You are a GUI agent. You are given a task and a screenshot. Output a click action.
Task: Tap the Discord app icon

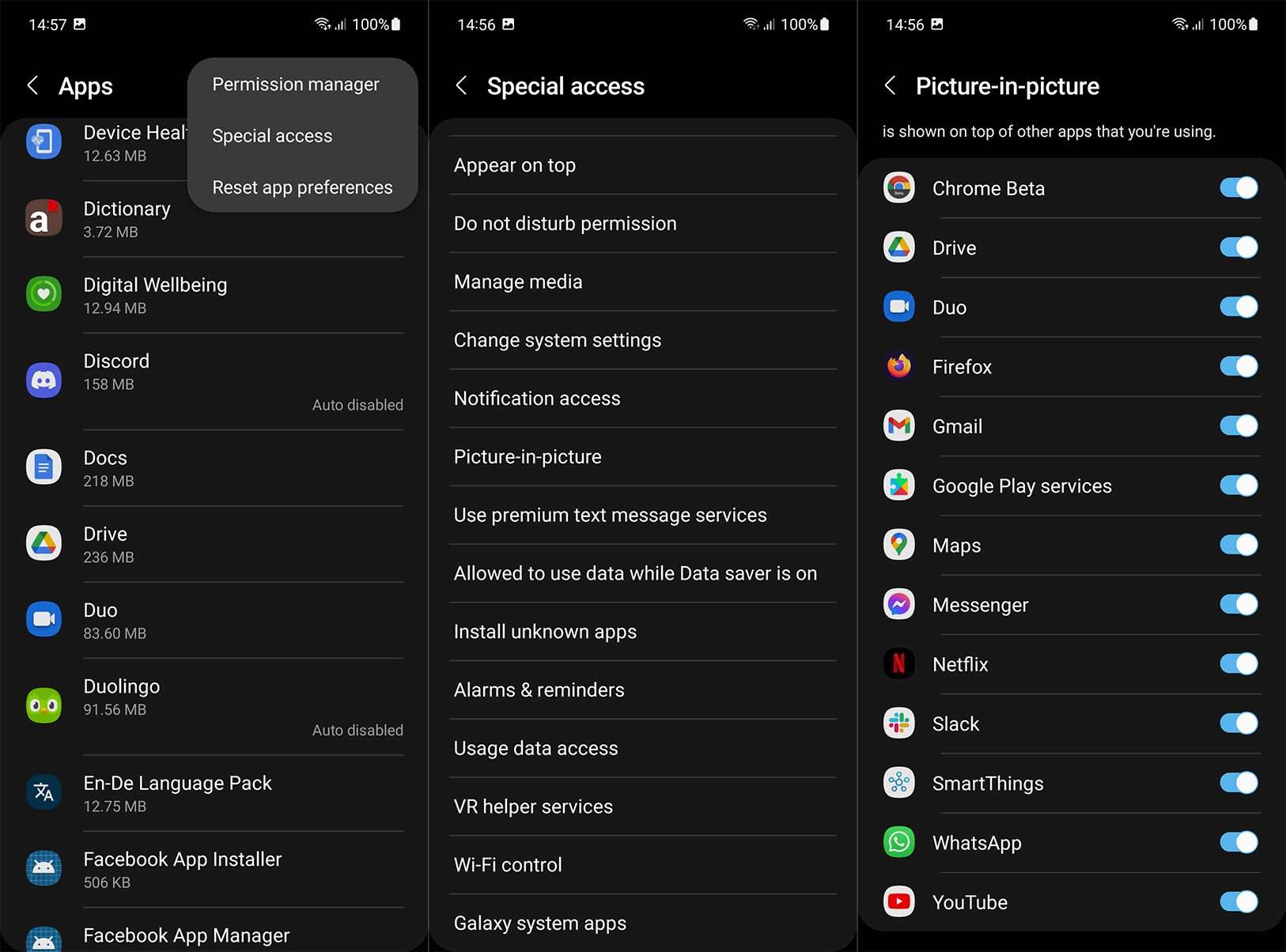coord(44,380)
